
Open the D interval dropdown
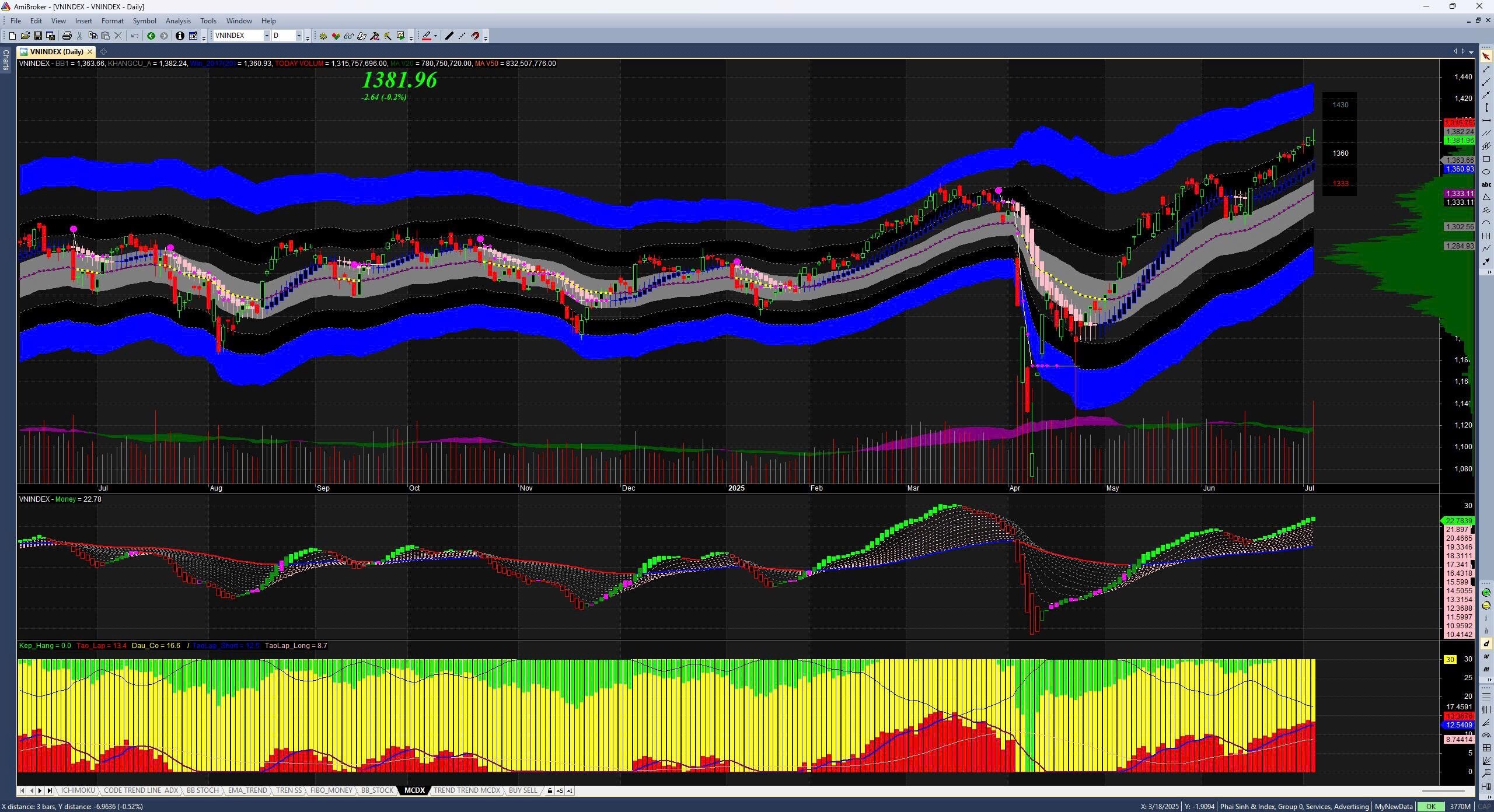pyautogui.click(x=299, y=36)
